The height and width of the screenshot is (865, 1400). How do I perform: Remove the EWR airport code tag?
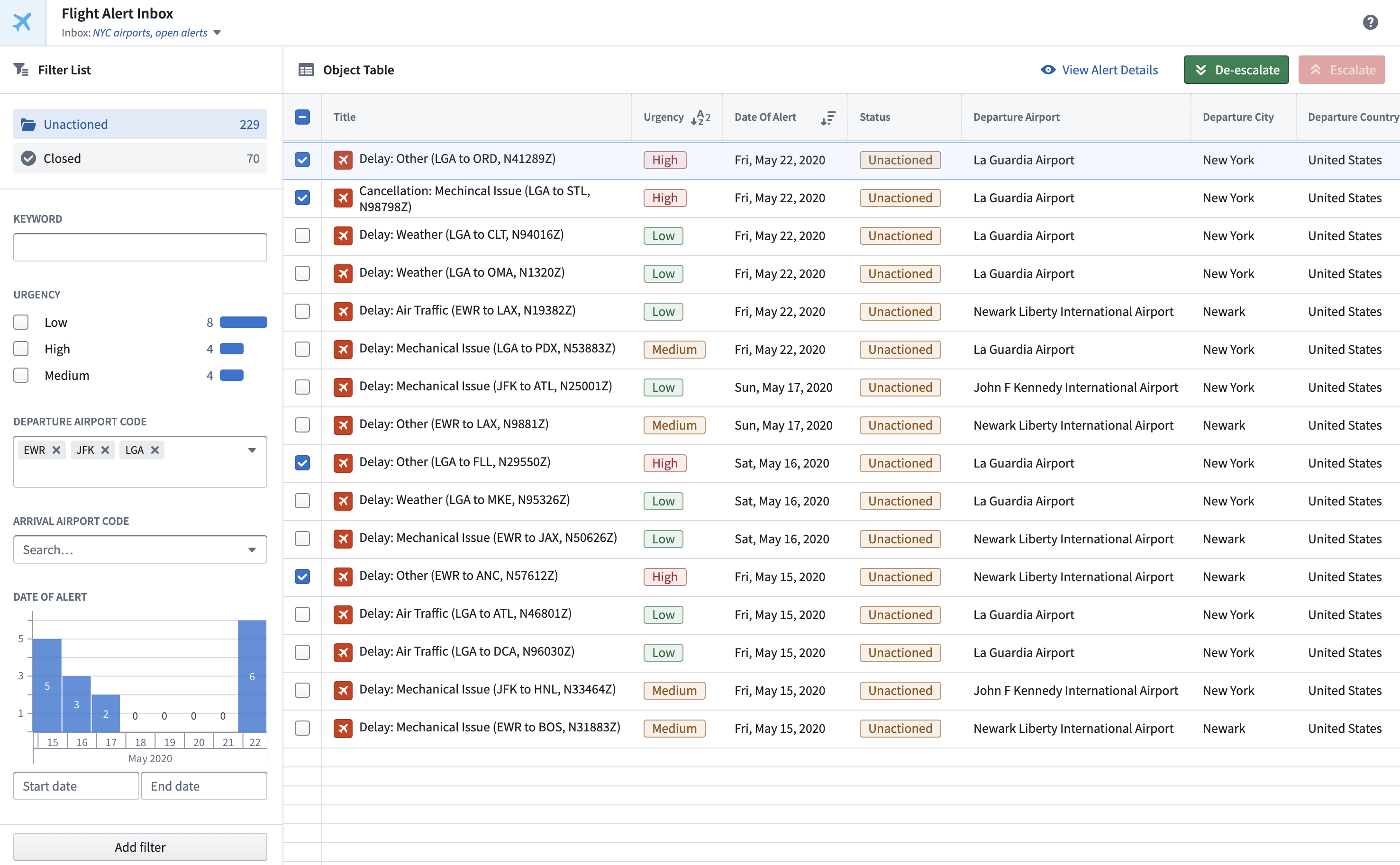(56, 450)
